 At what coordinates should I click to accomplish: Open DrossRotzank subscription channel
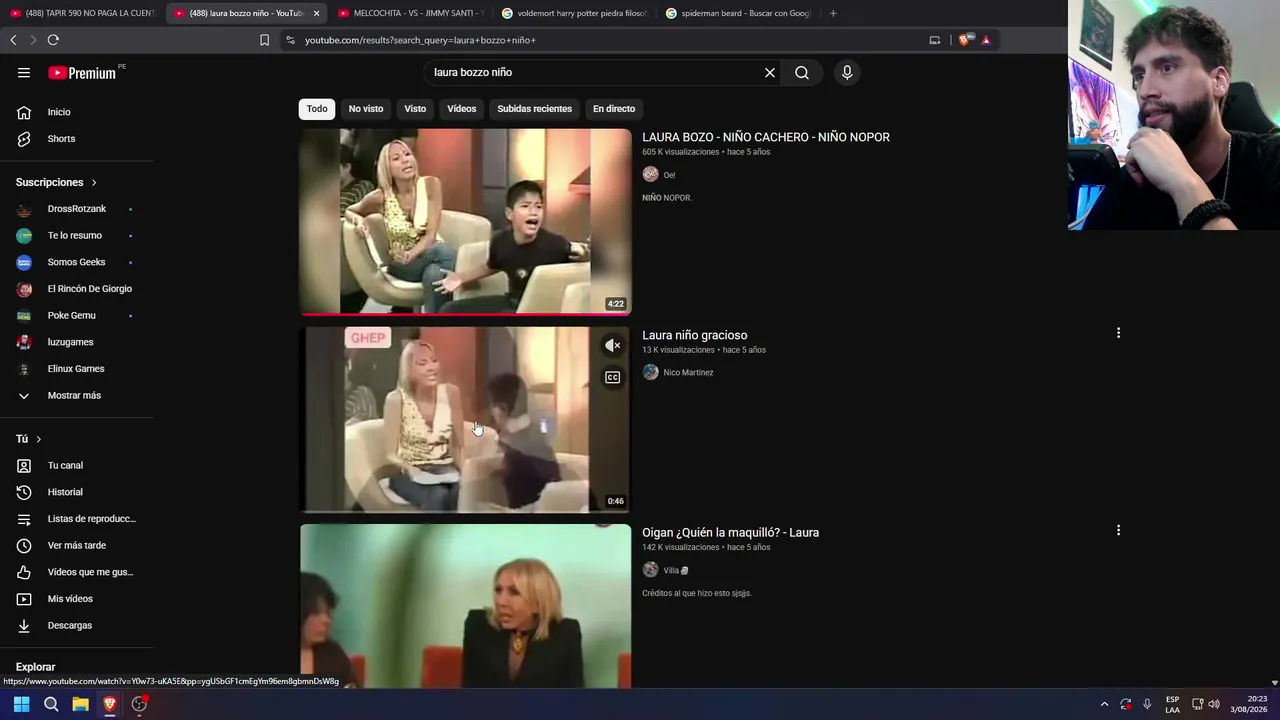77,209
